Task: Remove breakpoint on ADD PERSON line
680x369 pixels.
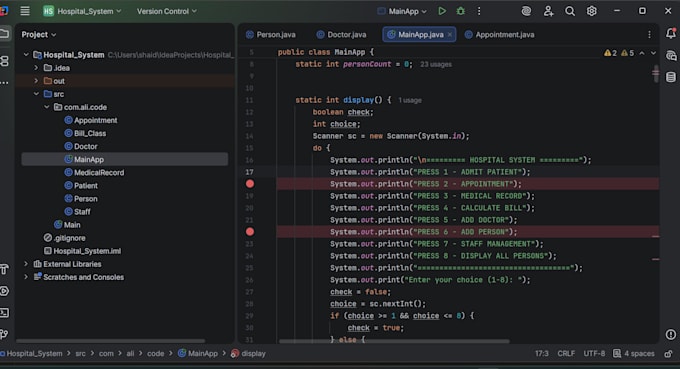Action: (x=250, y=232)
